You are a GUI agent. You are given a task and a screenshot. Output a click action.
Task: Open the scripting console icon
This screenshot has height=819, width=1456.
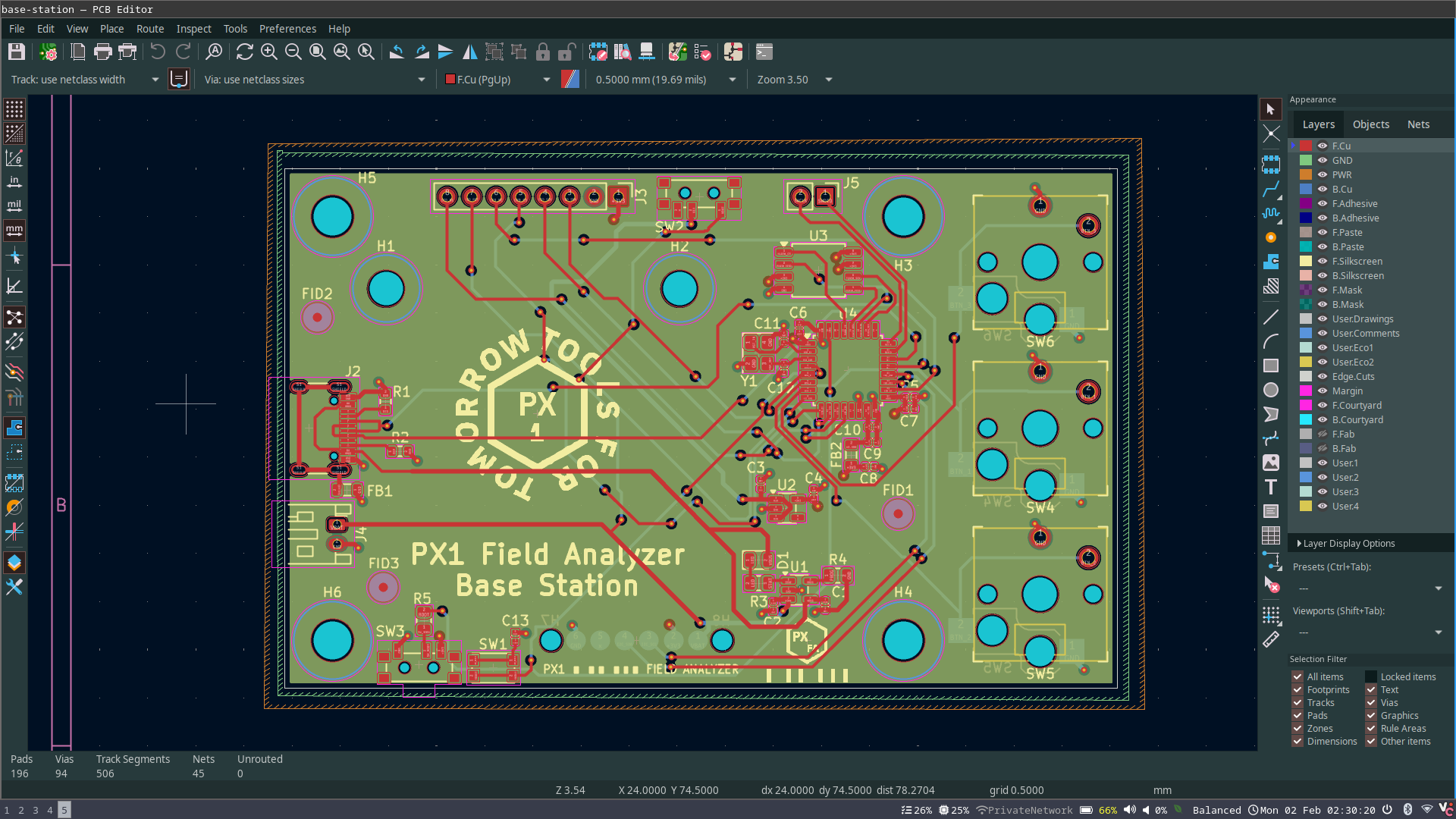click(764, 52)
